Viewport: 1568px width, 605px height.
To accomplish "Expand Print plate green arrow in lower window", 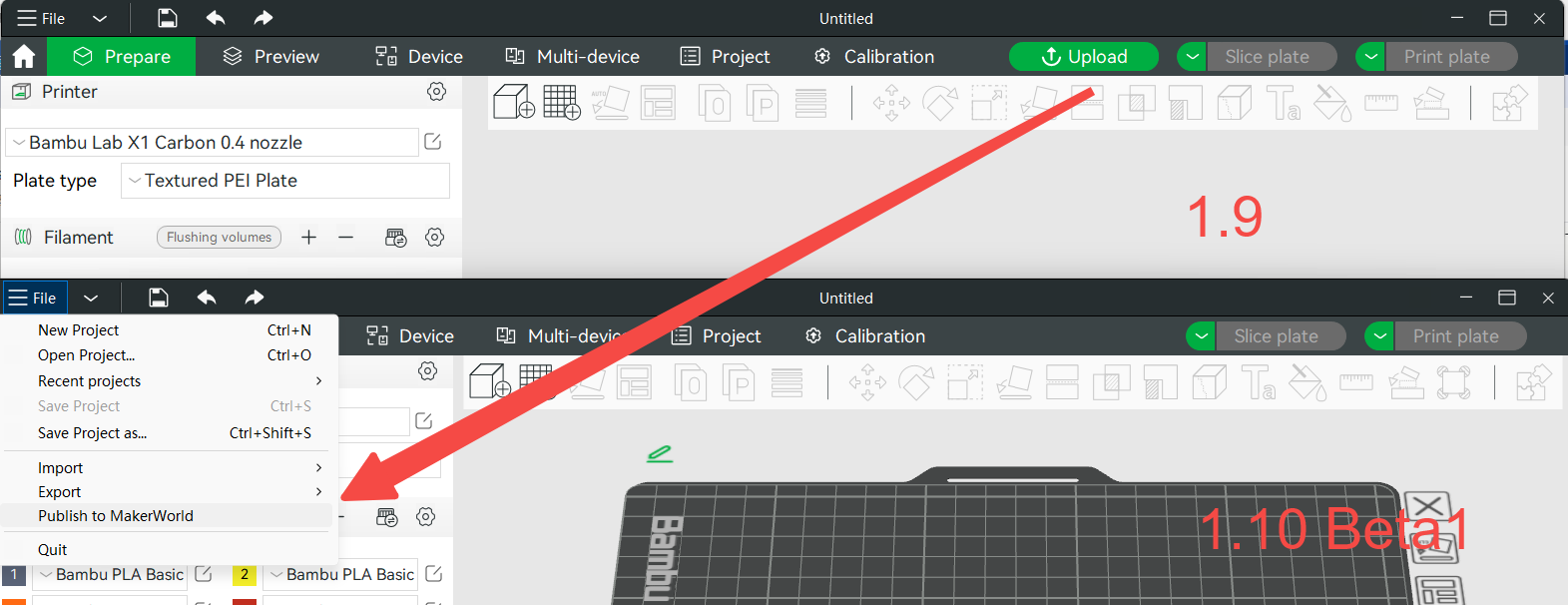I will click(x=1380, y=336).
